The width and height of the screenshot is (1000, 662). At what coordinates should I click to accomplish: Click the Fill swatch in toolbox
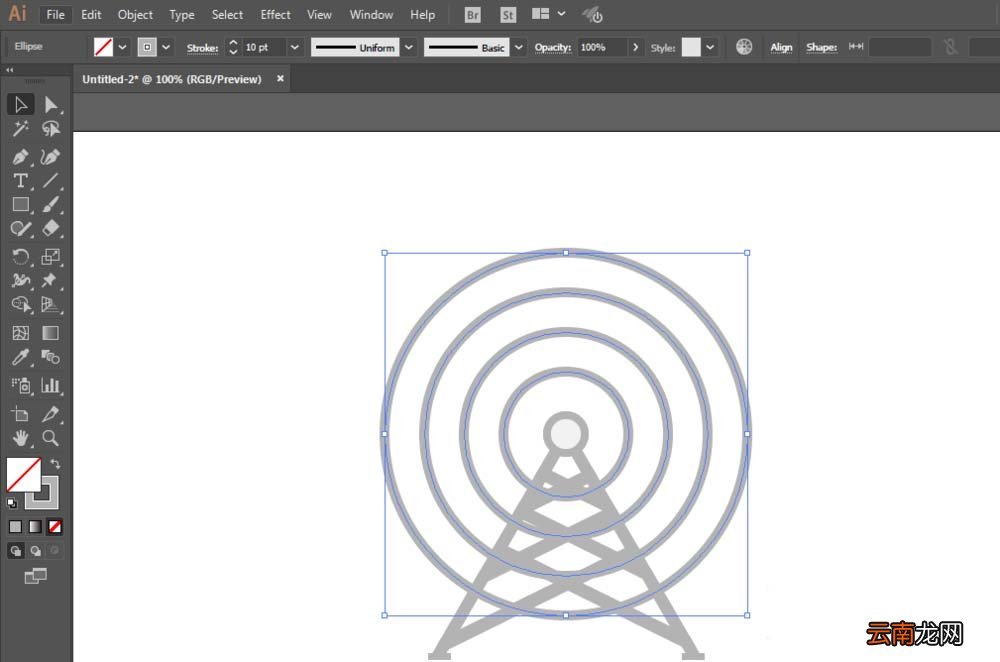tap(24, 474)
